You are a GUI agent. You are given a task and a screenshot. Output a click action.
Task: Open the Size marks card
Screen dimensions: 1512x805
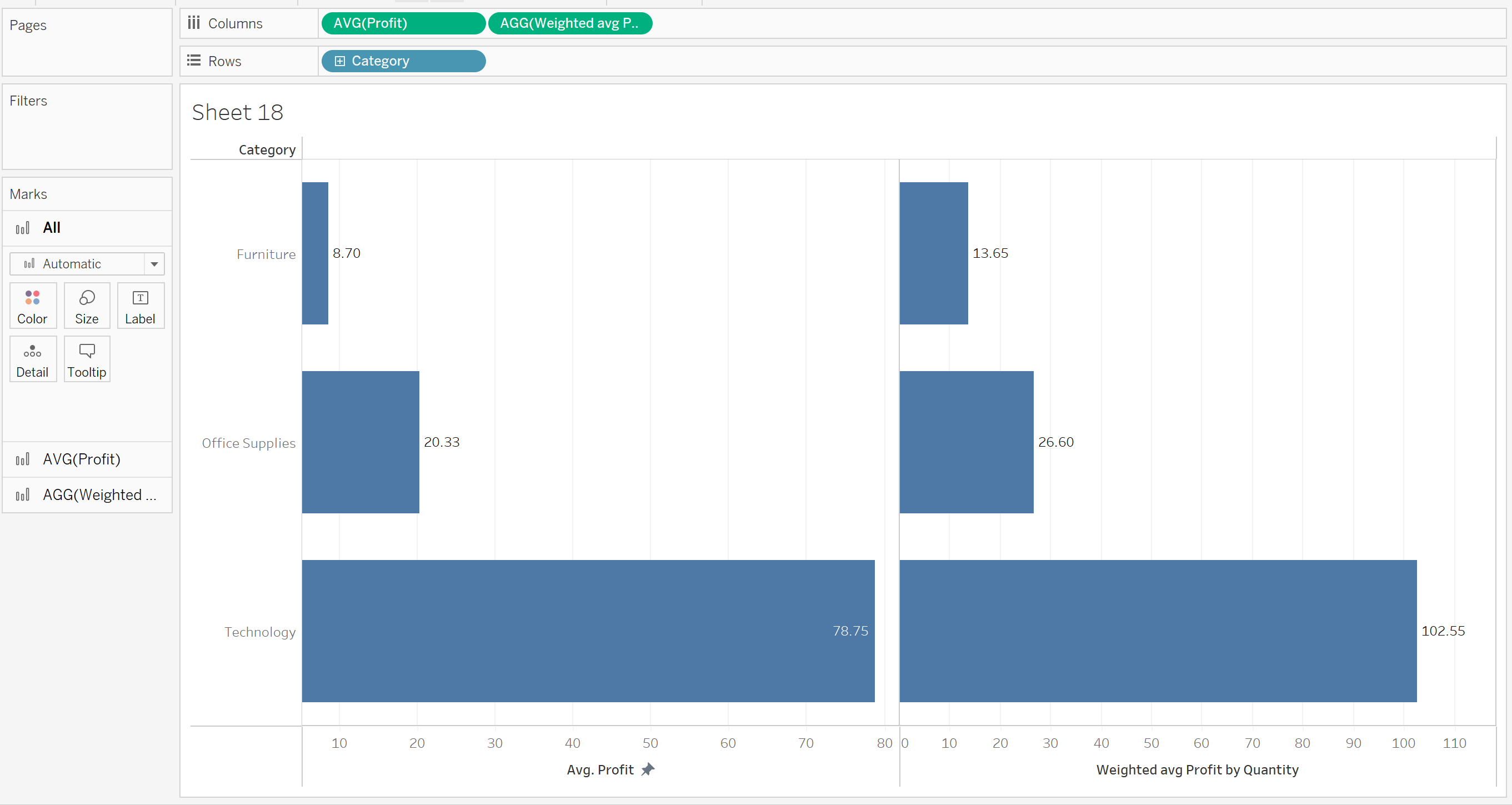(87, 306)
